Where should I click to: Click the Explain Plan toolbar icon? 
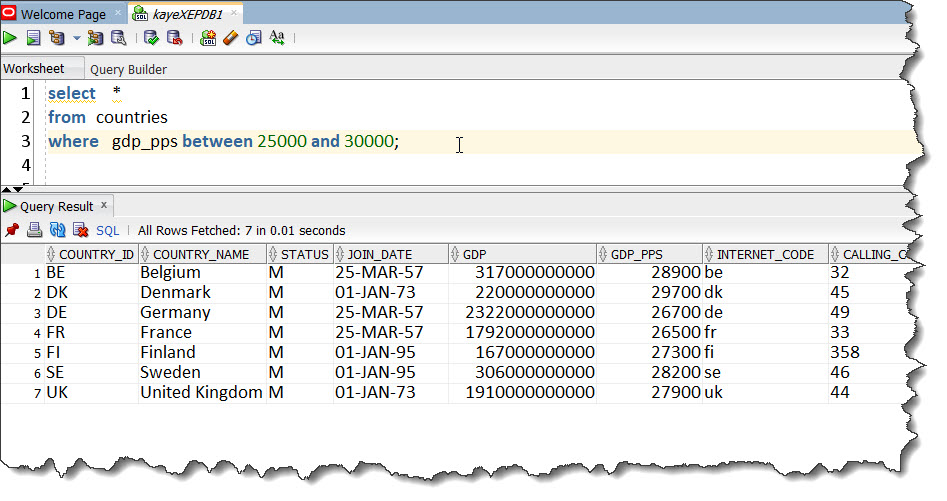coord(57,38)
